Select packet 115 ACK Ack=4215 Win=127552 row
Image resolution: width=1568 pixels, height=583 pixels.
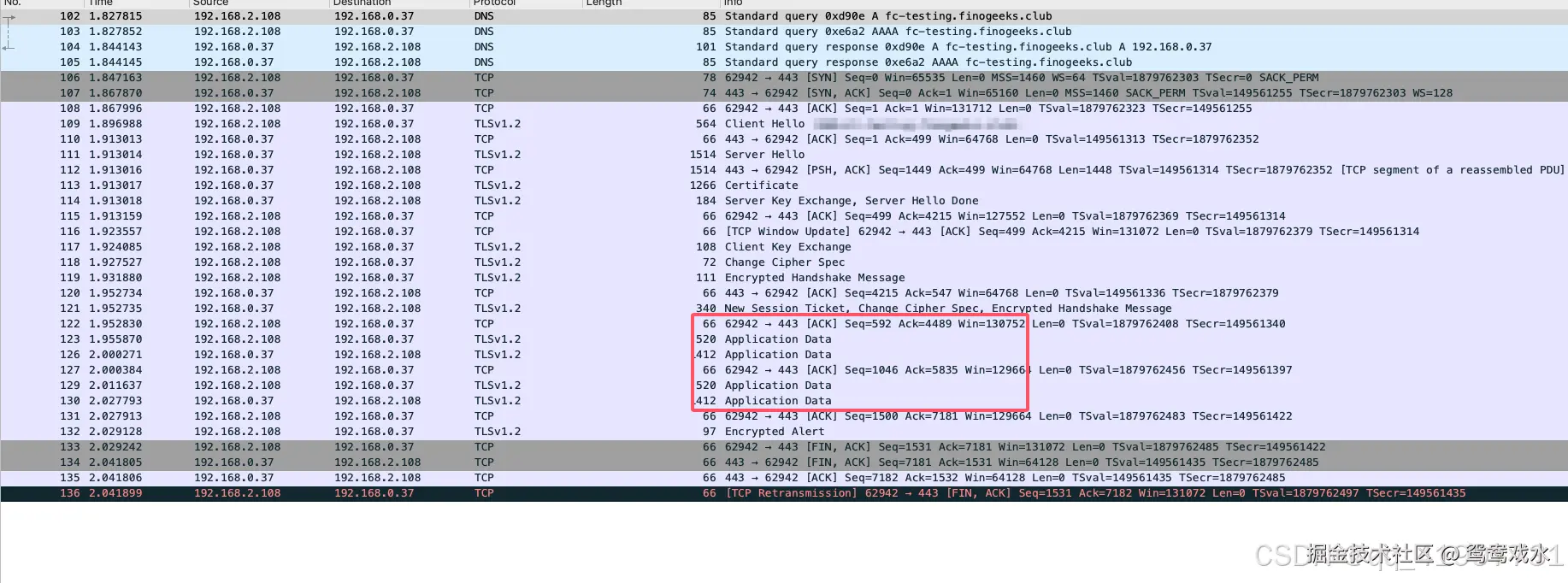[784, 216]
